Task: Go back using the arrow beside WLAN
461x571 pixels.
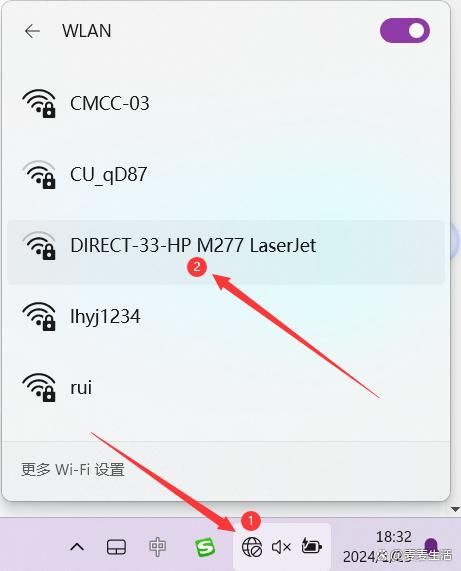Action: [x=32, y=31]
